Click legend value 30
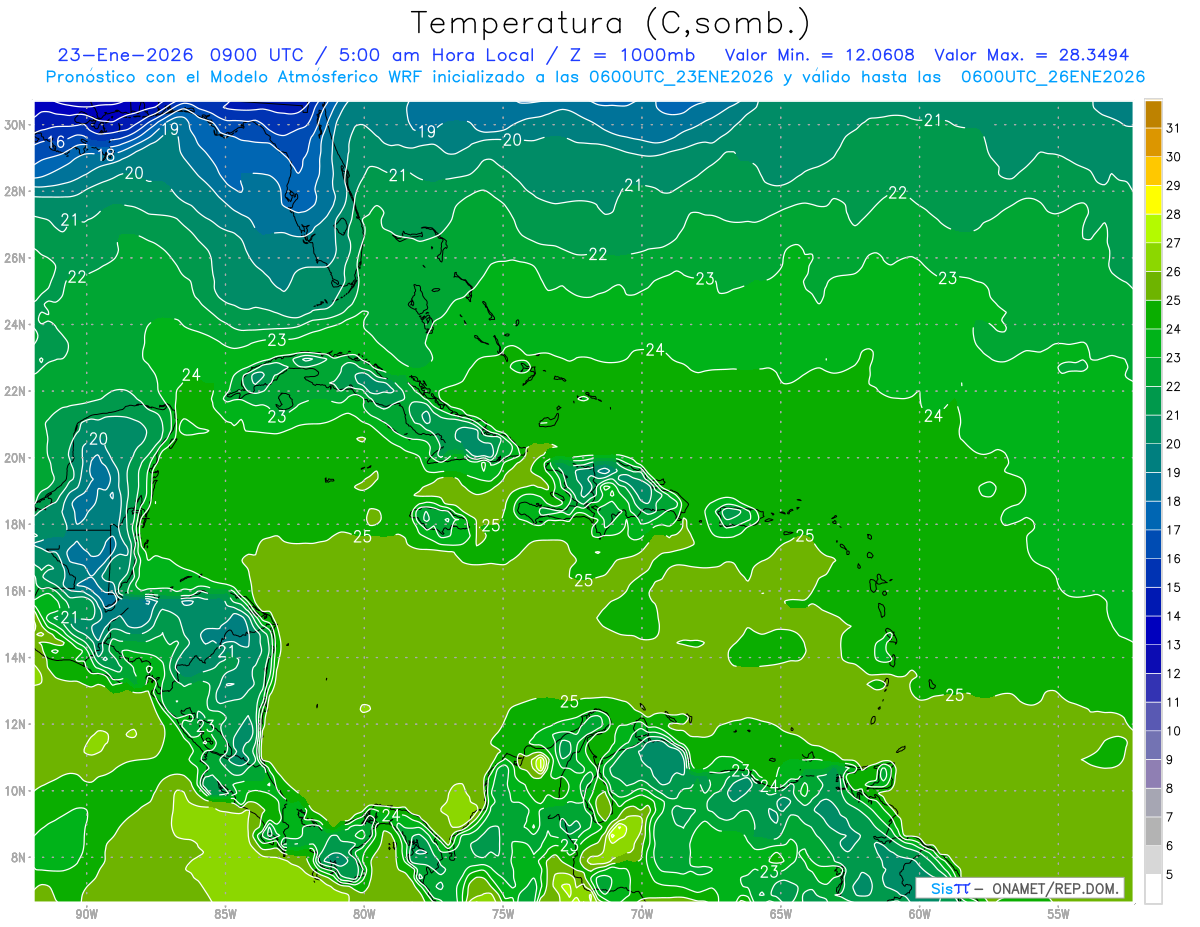This screenshot has width=1200, height=927. click(1174, 157)
